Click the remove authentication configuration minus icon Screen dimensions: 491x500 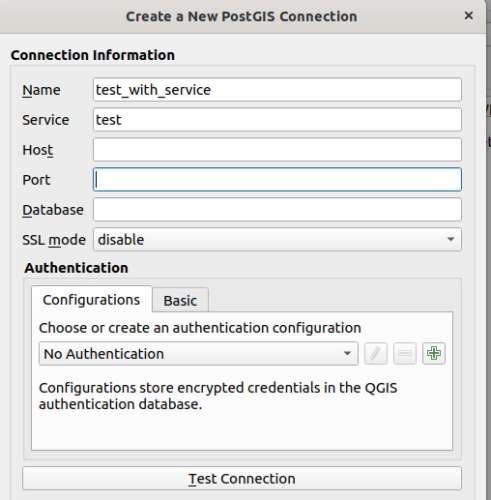pos(405,353)
